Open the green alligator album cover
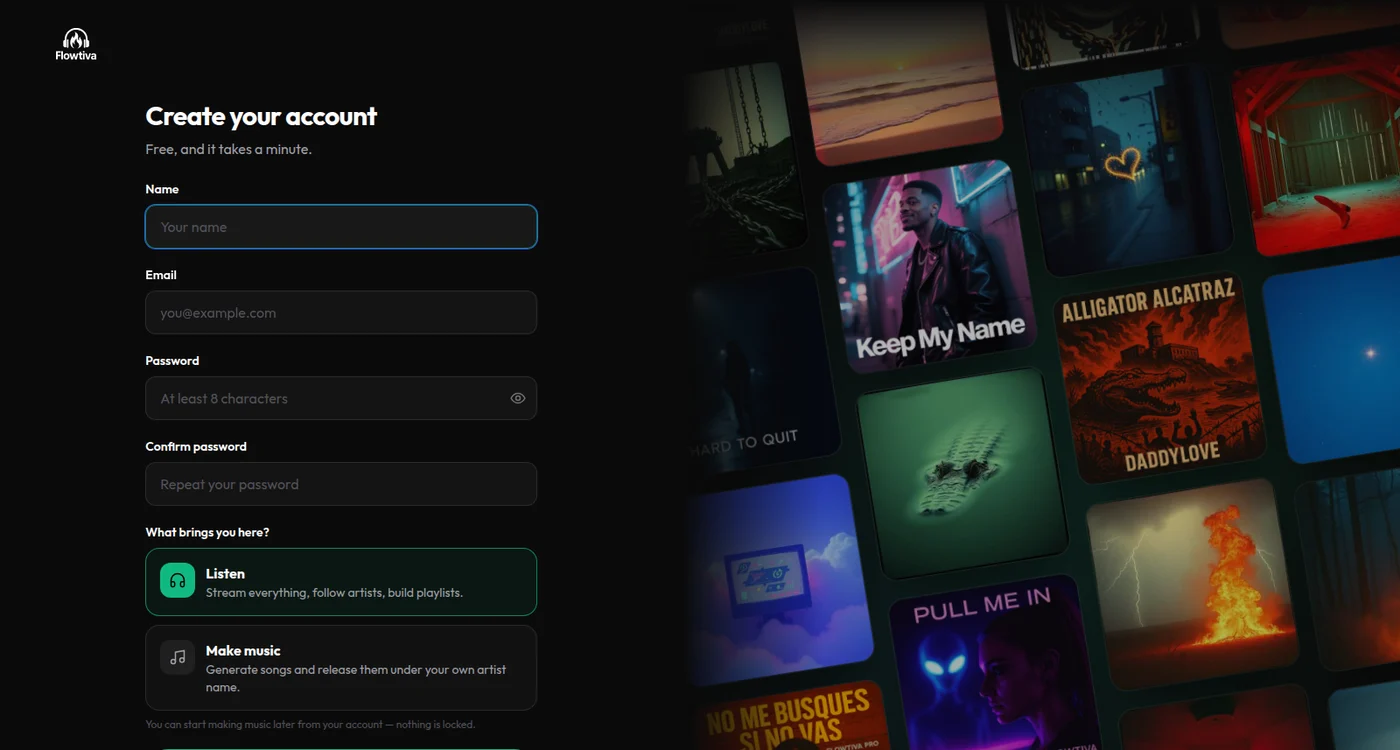The width and height of the screenshot is (1400, 750). tap(962, 473)
